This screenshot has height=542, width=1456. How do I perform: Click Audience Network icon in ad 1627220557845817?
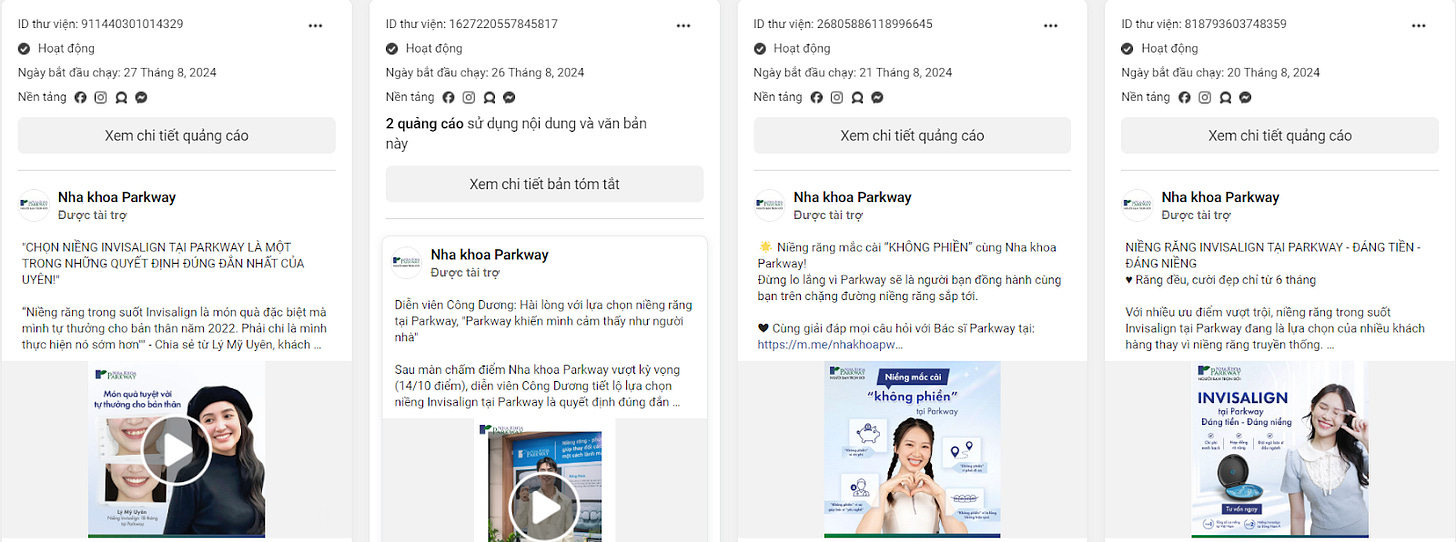pos(489,98)
